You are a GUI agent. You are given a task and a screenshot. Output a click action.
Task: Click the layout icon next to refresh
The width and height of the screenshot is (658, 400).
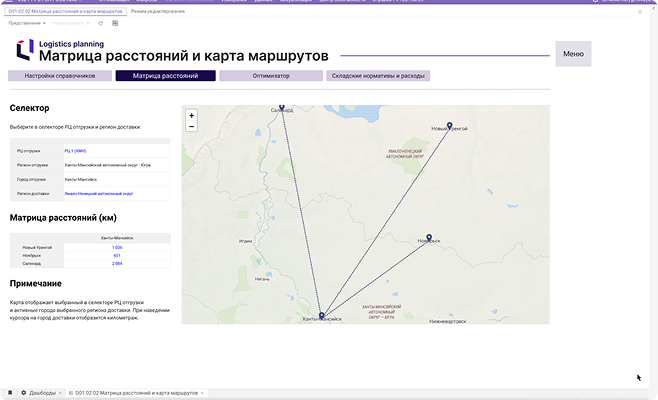[x=114, y=22]
